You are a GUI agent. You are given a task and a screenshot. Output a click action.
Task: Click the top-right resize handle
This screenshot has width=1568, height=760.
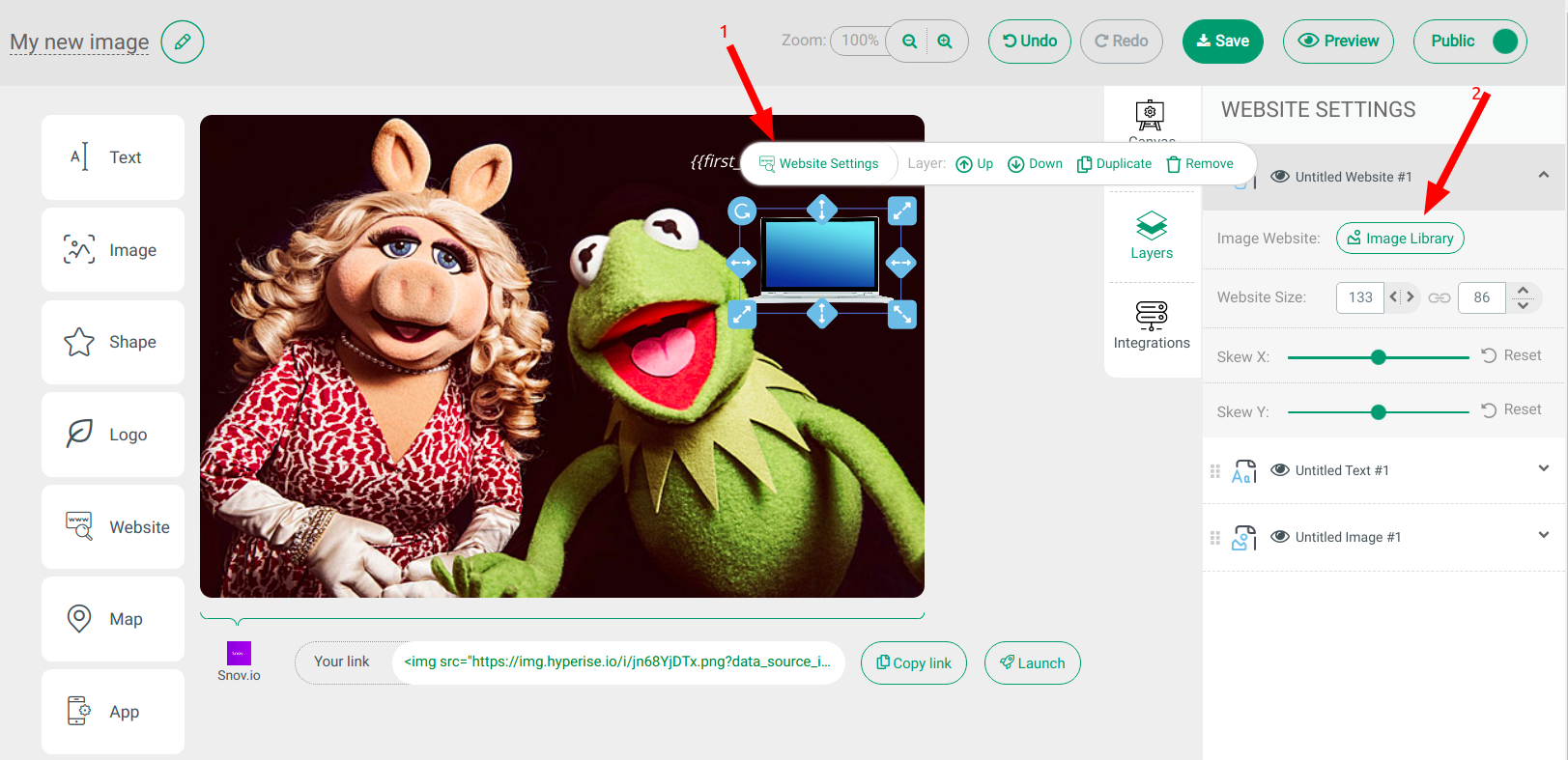coord(901,211)
